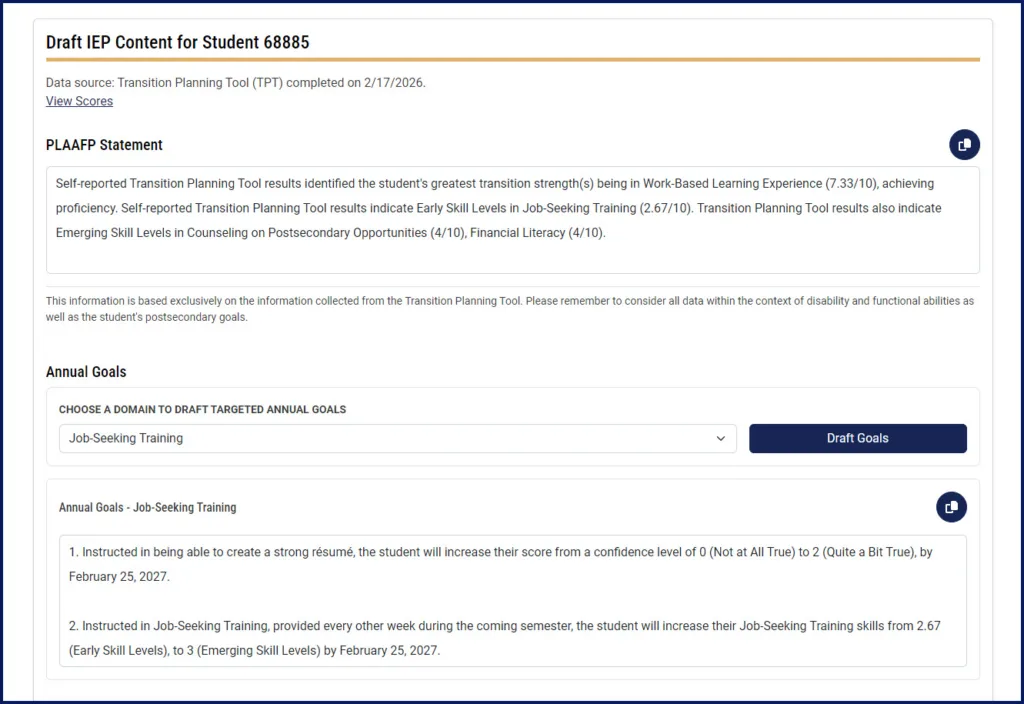Viewport: 1024px width, 704px height.
Task: Click the Annual Goals section heading
Action: pyautogui.click(x=86, y=372)
